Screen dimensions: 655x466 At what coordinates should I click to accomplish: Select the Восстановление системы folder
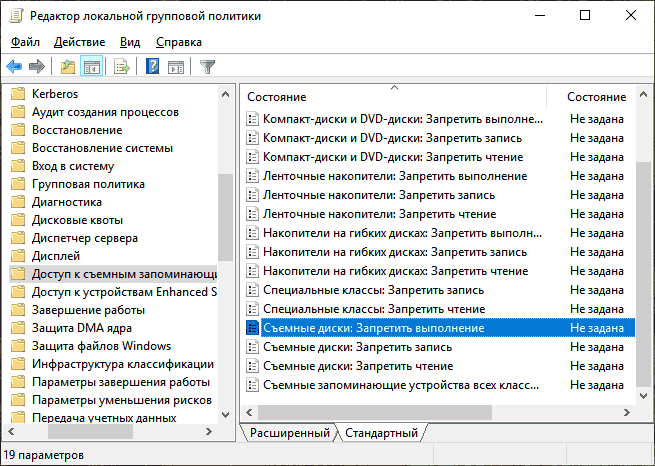[x=102, y=148]
